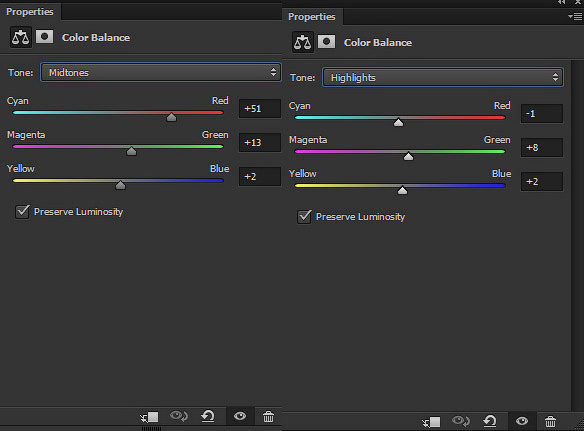Click the Color Balance scales icon in right panel
The width and height of the screenshot is (584, 431).
coord(302,42)
